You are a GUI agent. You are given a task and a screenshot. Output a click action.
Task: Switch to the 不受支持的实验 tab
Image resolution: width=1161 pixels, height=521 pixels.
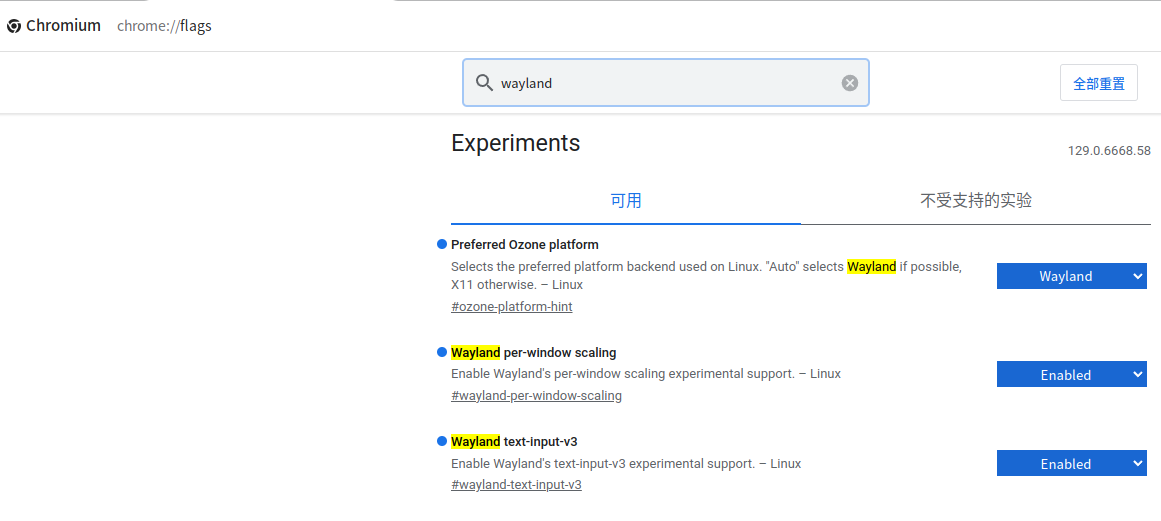976,201
